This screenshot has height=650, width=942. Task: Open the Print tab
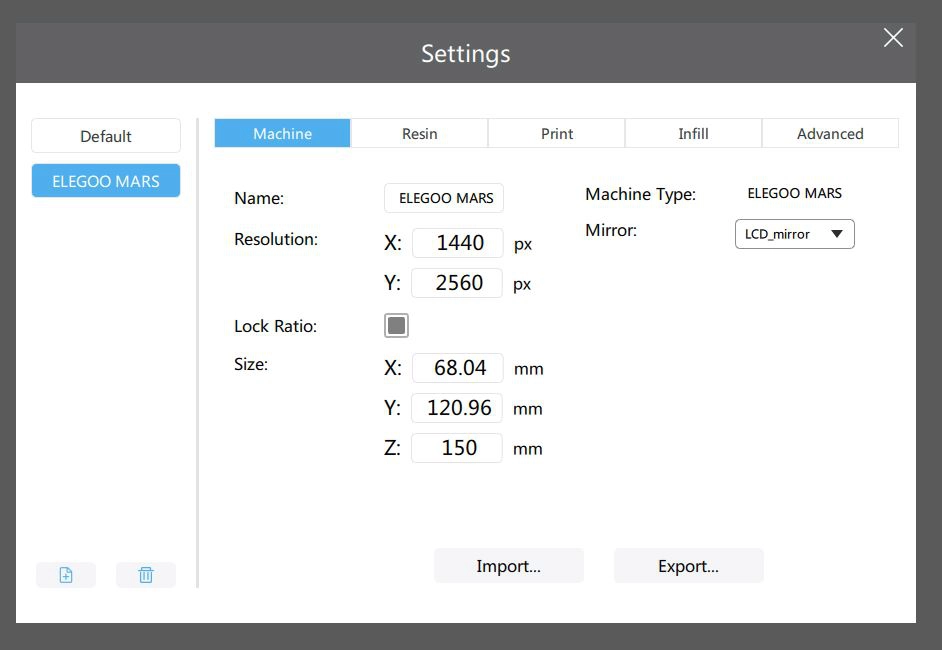point(557,133)
